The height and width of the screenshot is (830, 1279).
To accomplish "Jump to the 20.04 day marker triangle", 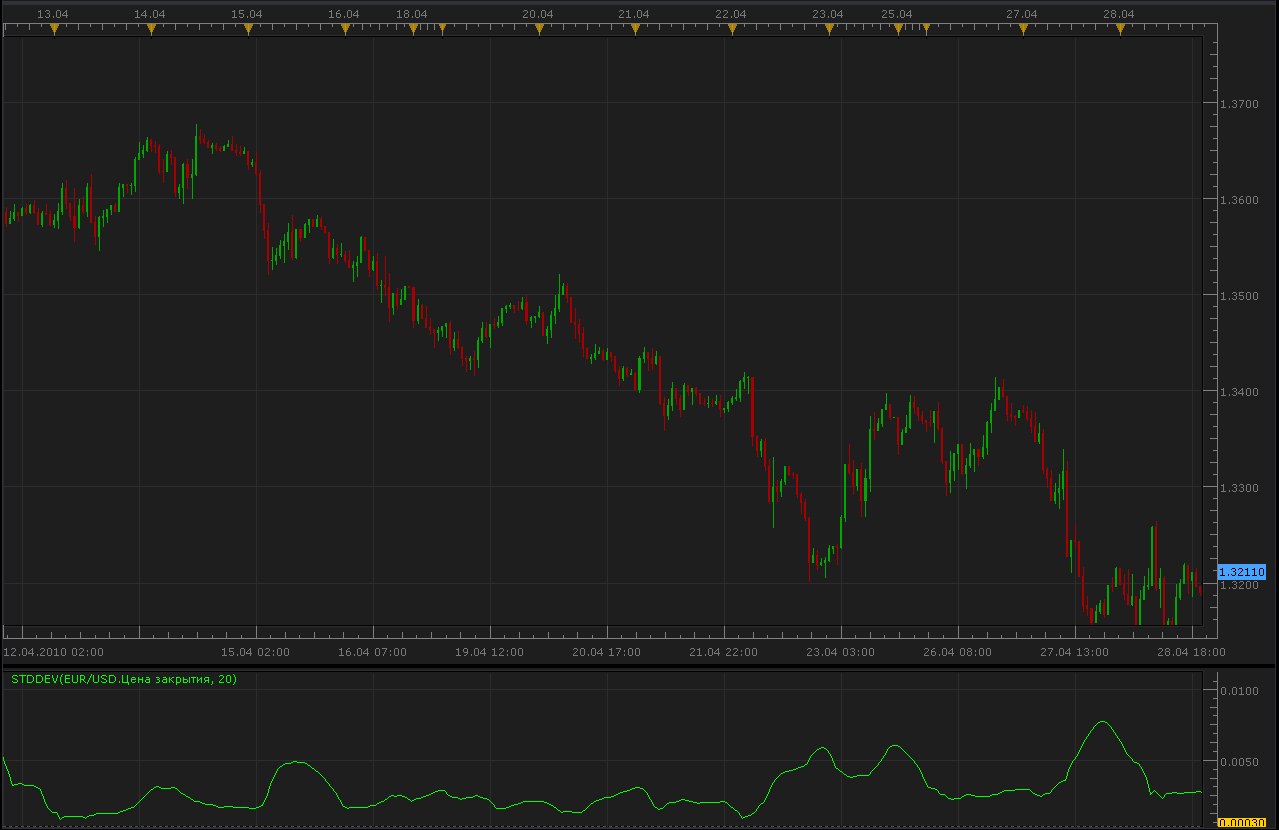I will point(539,29).
